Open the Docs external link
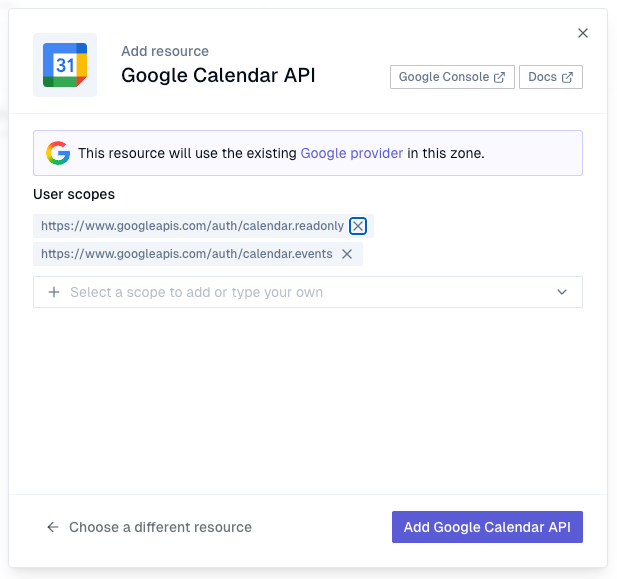This screenshot has width=617, height=579. [x=550, y=77]
